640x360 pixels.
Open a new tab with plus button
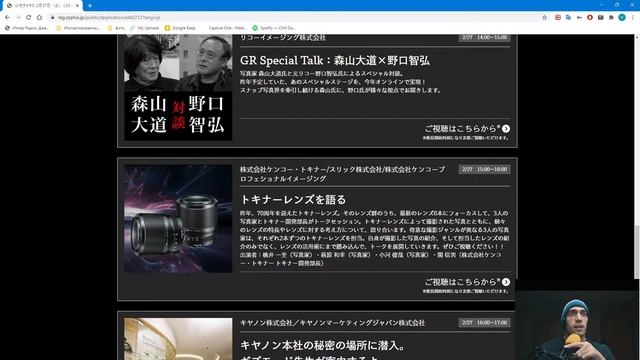pyautogui.click(x=90, y=6)
